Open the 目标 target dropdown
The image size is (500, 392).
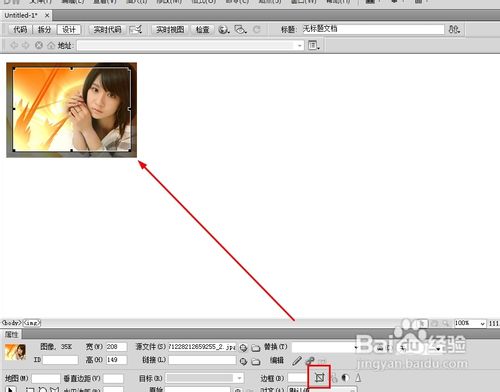pyautogui.click(x=239, y=378)
